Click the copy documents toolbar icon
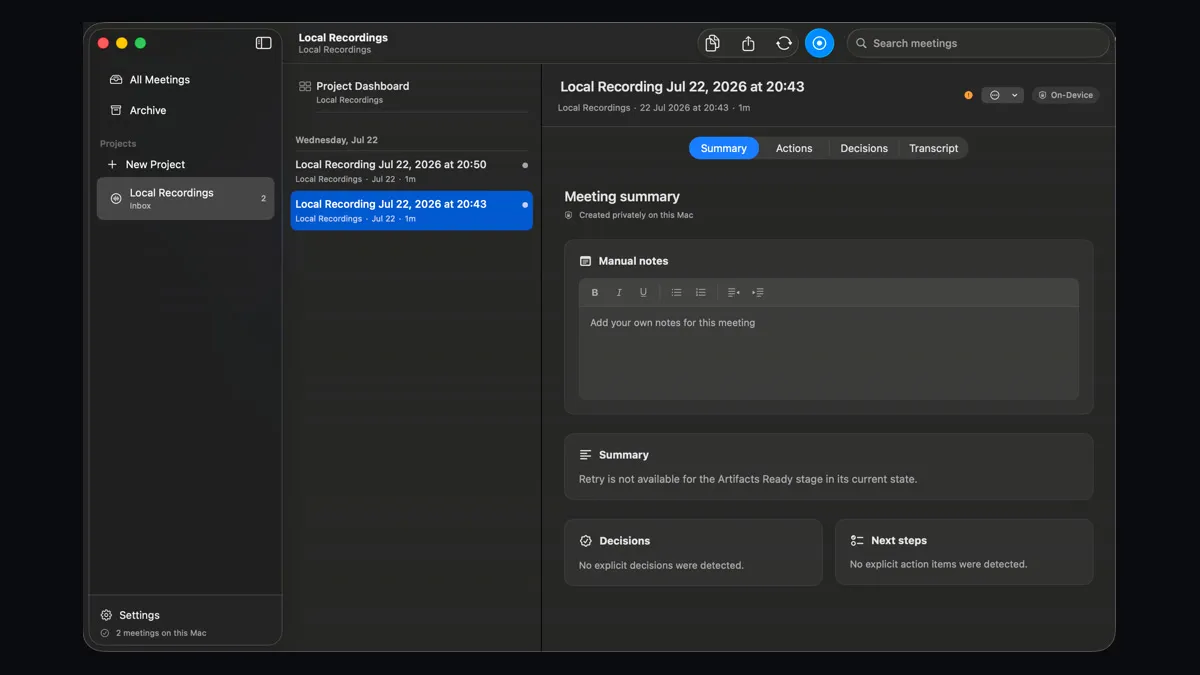The width and height of the screenshot is (1200, 675). [x=712, y=43]
